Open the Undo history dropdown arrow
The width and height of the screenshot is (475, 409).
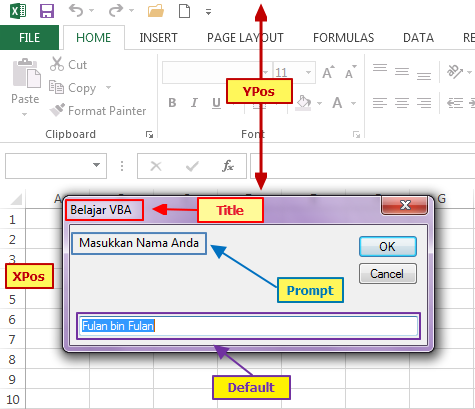point(91,11)
